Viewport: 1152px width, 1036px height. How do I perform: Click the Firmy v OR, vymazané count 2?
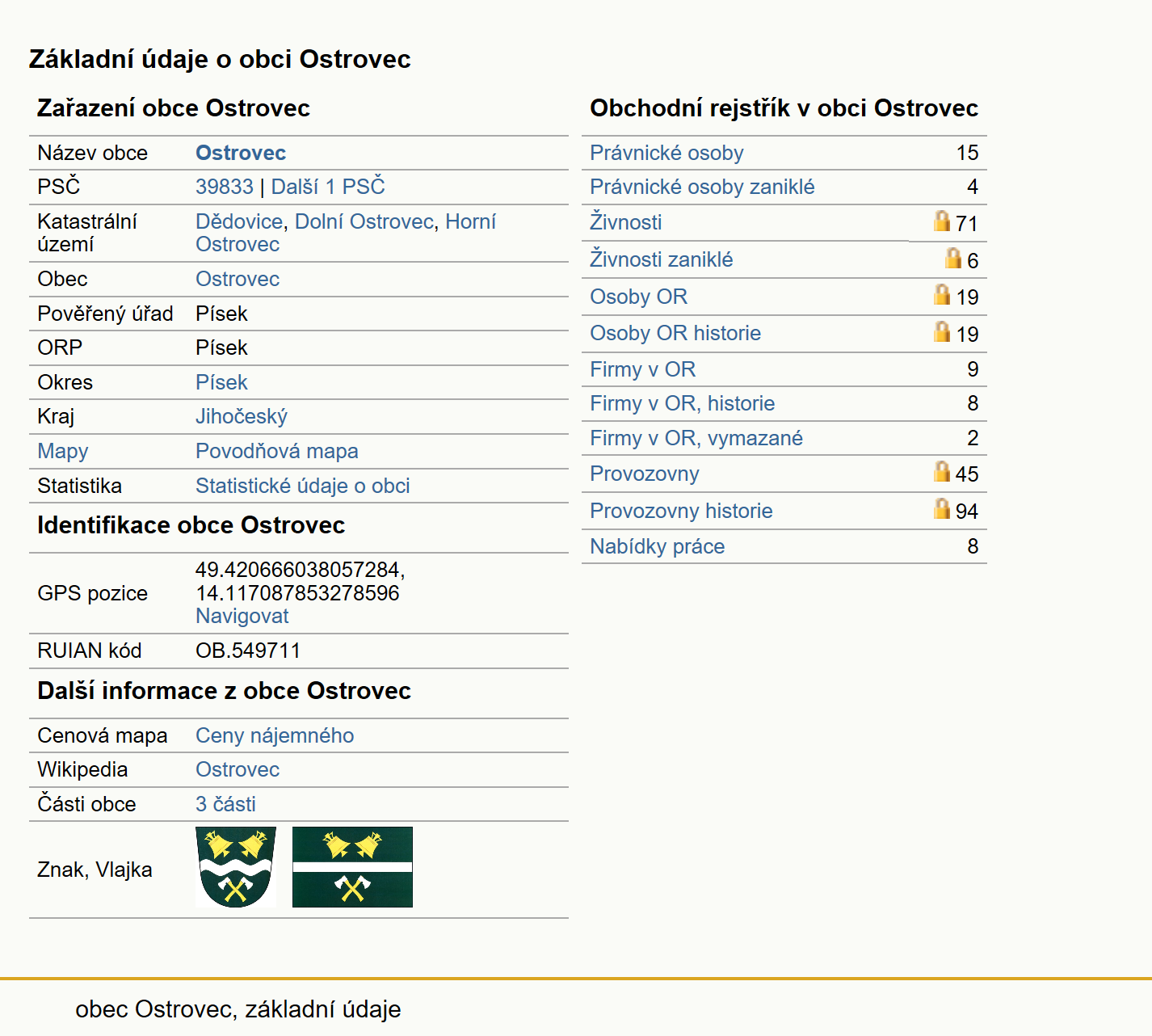(x=973, y=438)
